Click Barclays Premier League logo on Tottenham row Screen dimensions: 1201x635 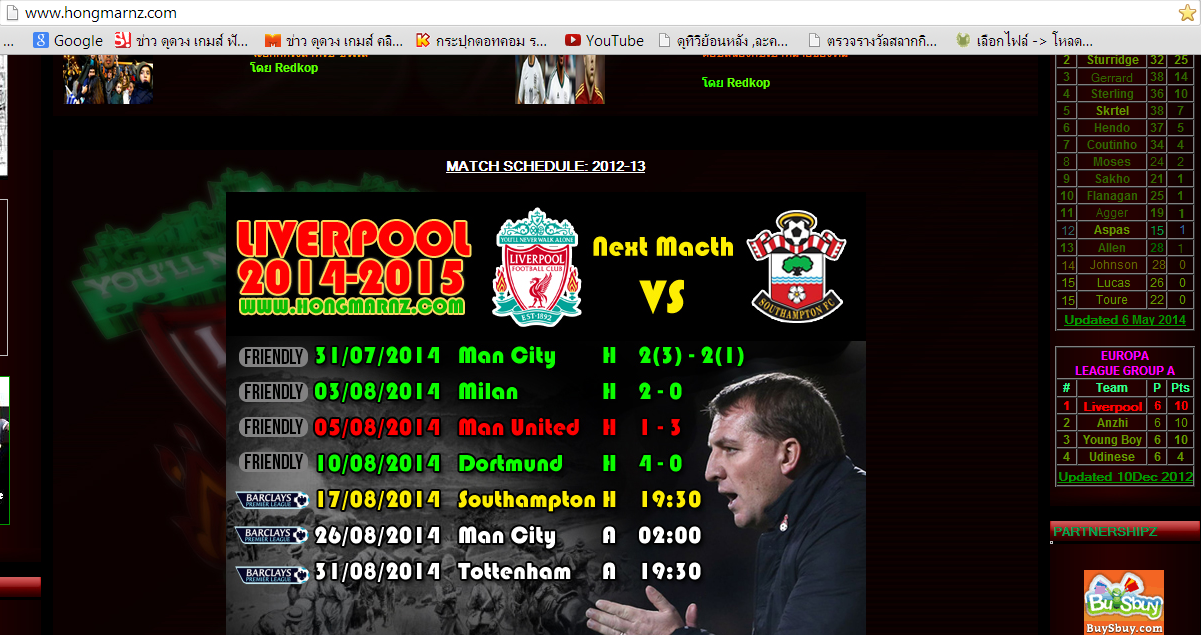pos(271,574)
